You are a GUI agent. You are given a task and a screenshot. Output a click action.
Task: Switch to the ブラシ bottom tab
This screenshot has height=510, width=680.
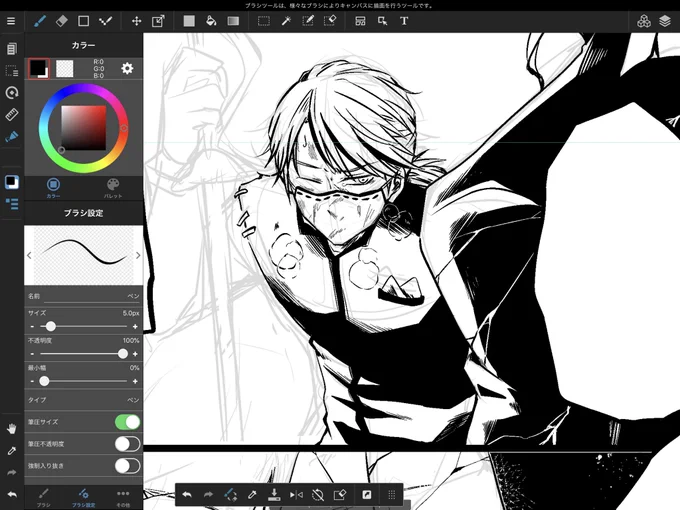(43, 497)
